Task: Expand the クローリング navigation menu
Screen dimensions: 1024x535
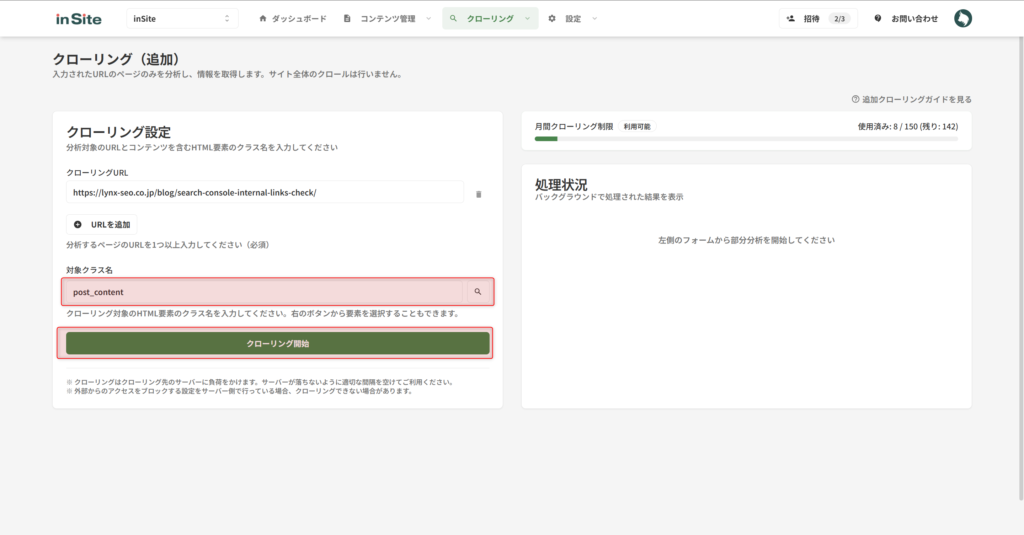Action: 490,18
